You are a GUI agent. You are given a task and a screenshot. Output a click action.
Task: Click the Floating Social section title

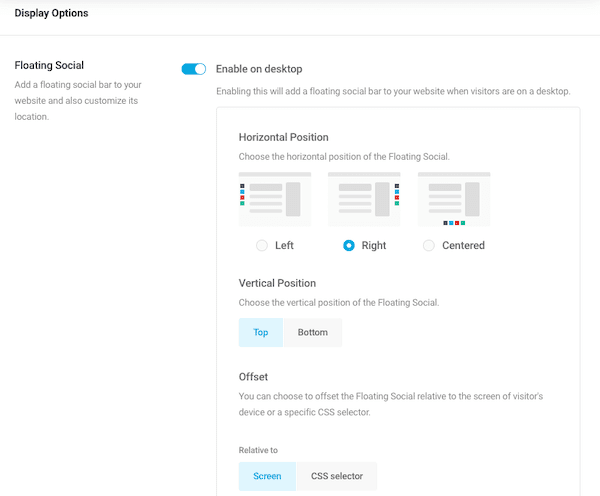pyautogui.click(x=49, y=65)
